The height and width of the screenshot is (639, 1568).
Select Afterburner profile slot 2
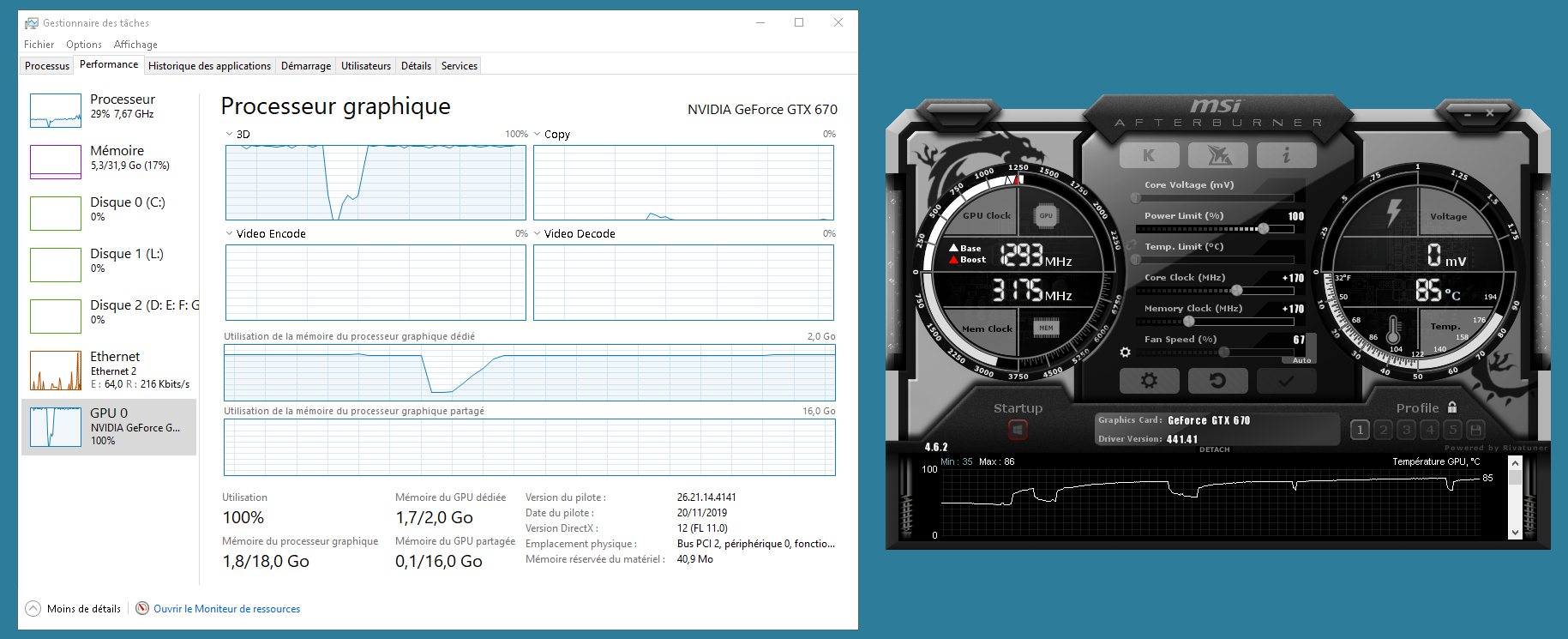click(1383, 430)
